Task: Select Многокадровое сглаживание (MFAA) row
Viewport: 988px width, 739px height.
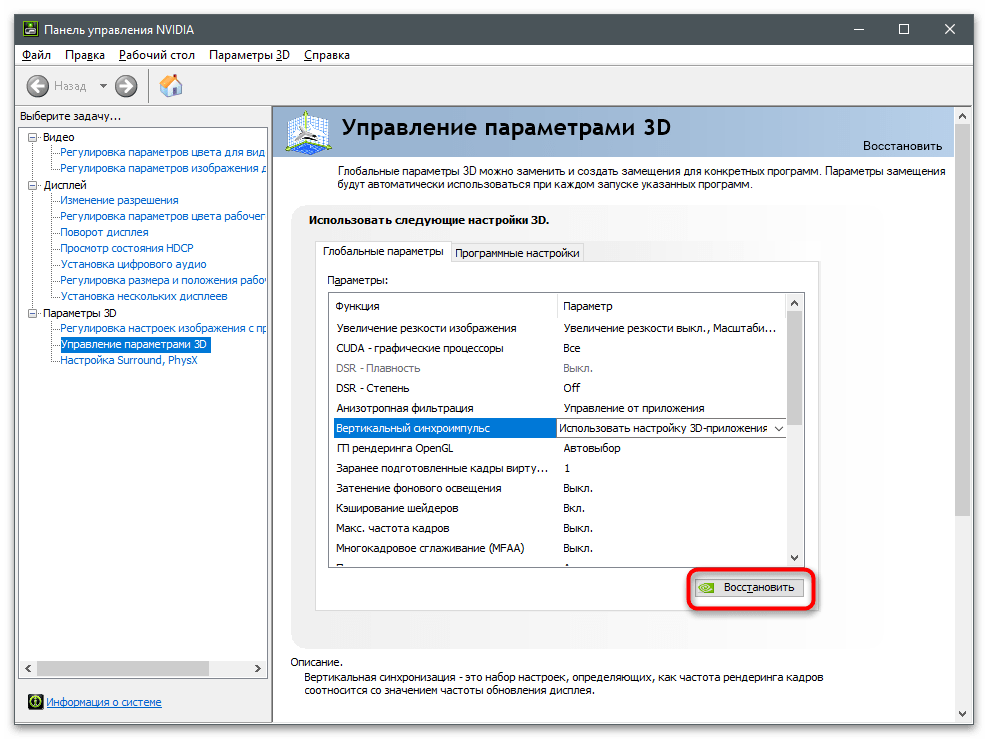Action: coord(558,548)
